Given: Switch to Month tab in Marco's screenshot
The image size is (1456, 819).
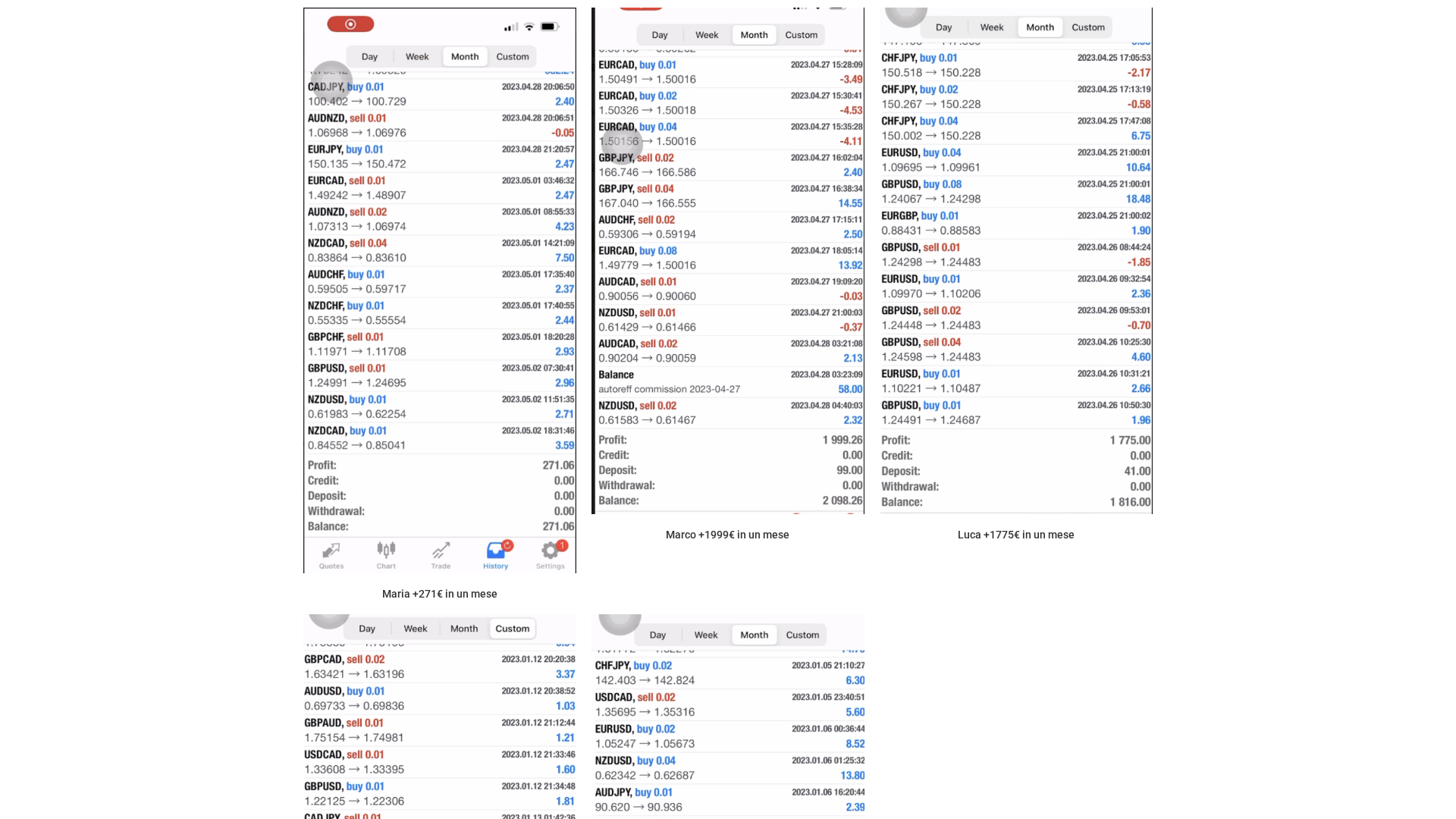Looking at the screenshot, I should tap(755, 35).
